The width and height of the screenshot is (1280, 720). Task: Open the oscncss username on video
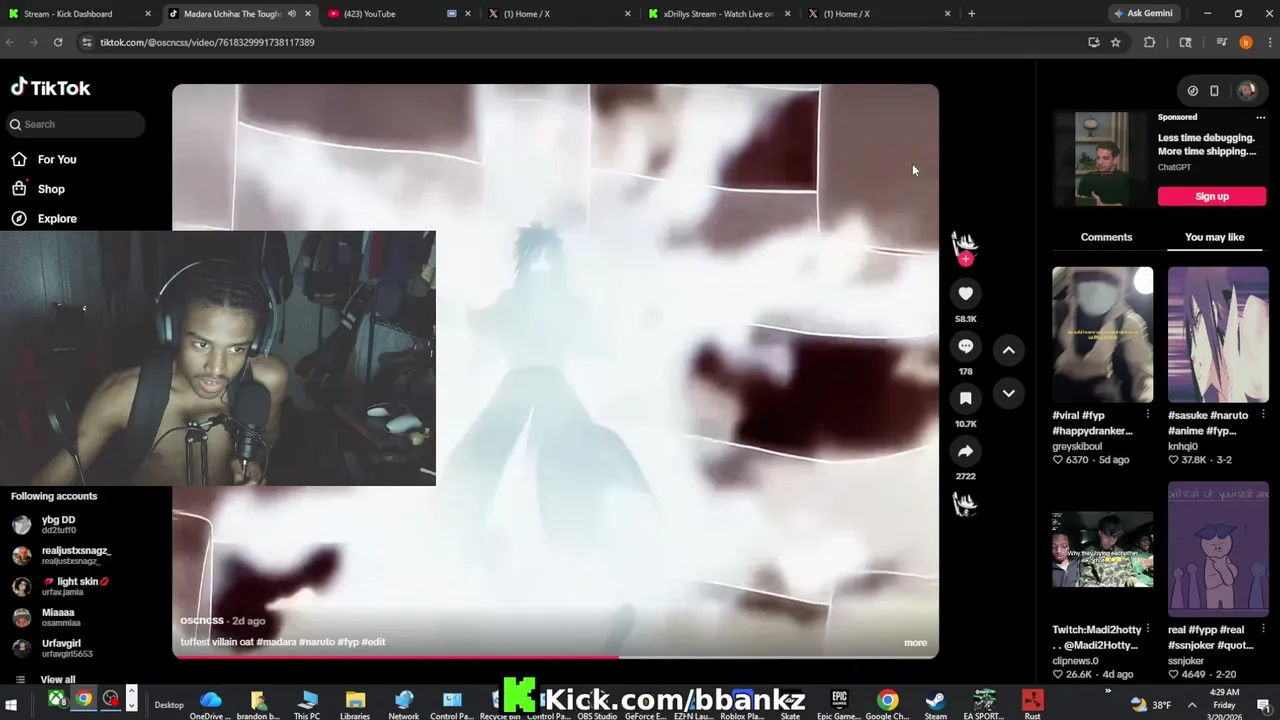[x=202, y=621]
